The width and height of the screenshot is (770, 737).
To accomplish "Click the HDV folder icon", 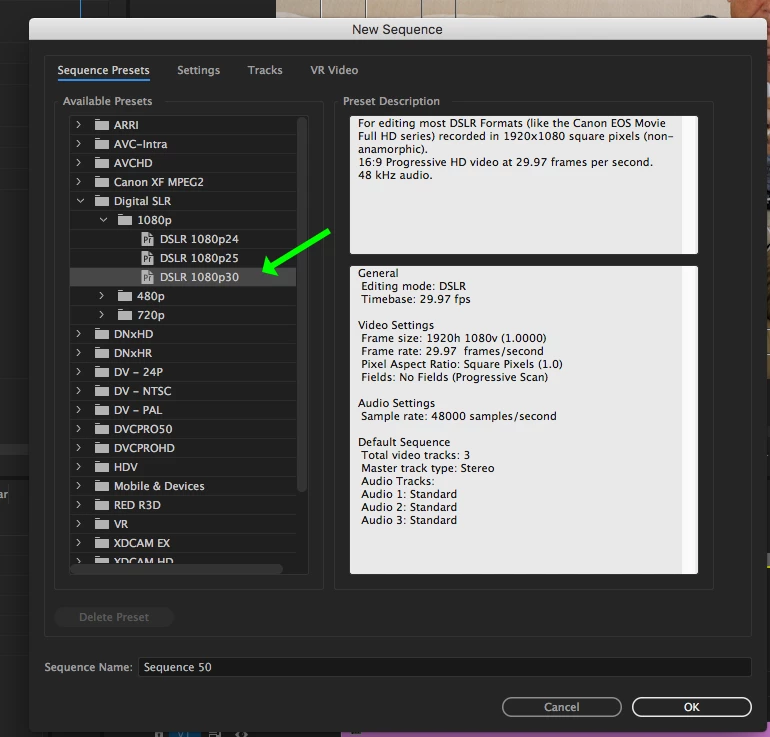I will 102,466.
